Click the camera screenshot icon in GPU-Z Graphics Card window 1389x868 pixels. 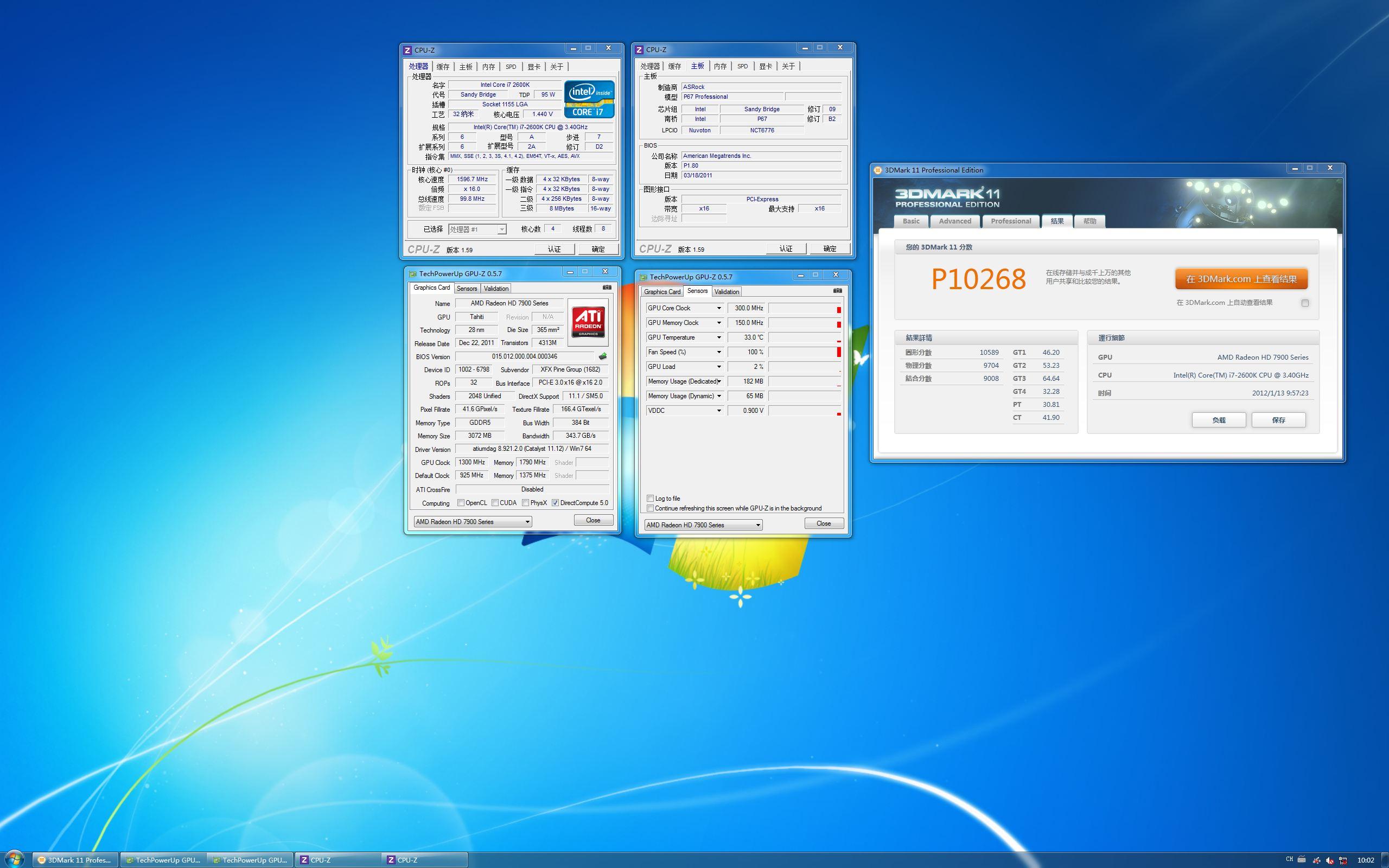tap(607, 287)
